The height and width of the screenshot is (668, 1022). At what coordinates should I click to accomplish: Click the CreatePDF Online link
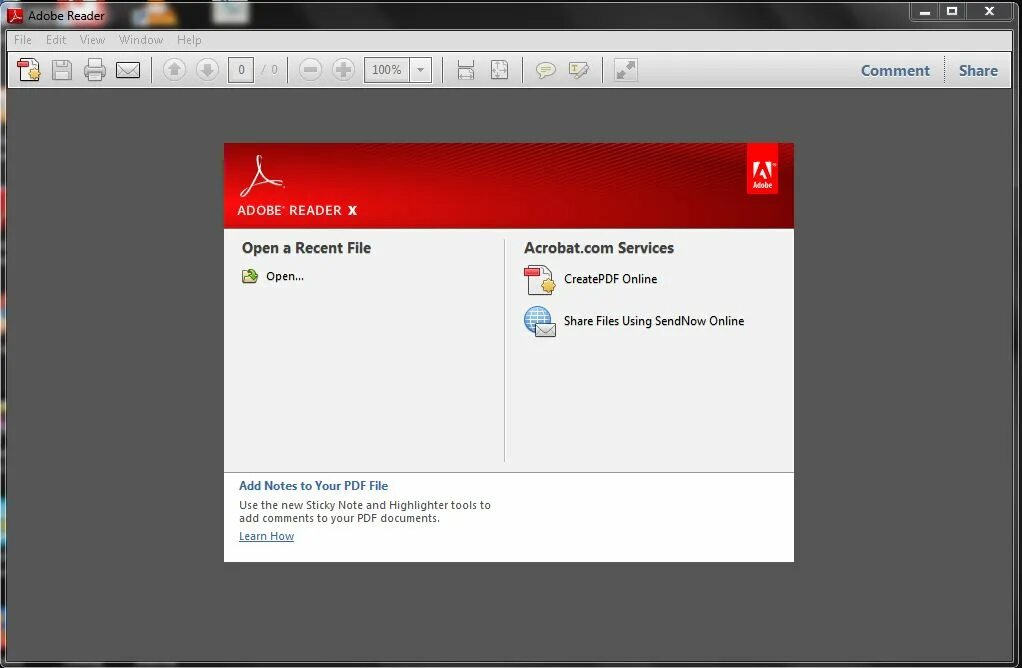610,279
